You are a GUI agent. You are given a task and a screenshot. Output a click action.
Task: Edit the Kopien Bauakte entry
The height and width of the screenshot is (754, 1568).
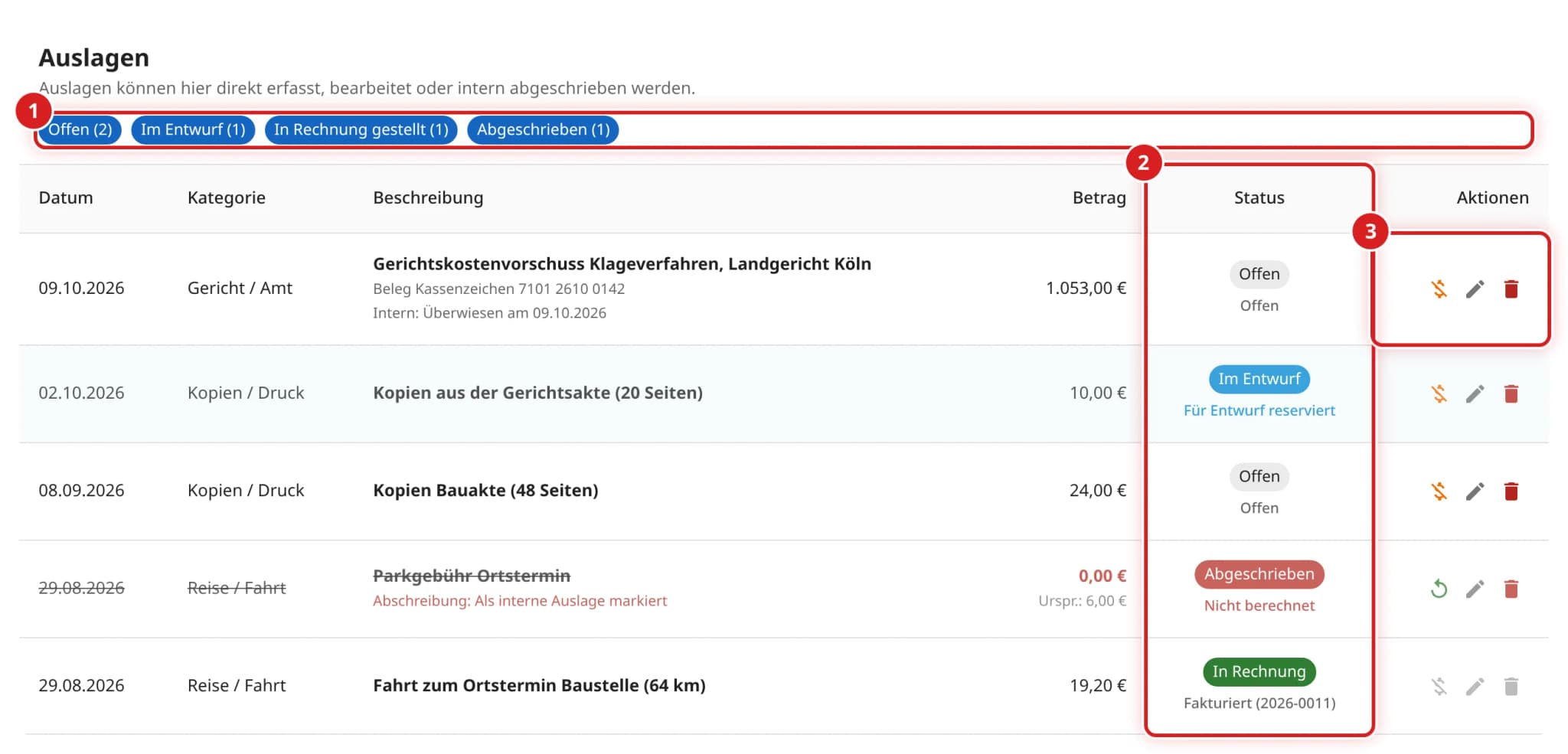click(1475, 491)
